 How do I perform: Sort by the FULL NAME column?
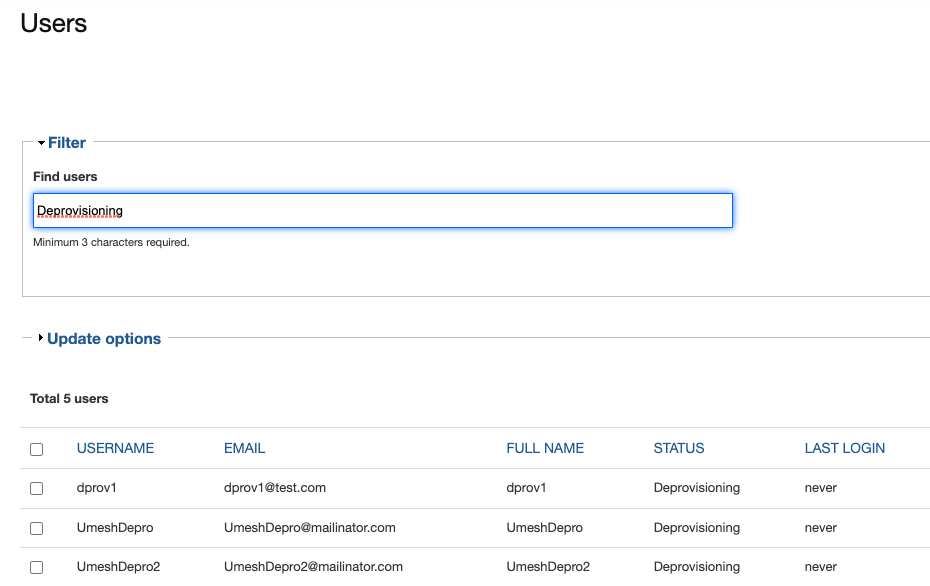coord(544,448)
